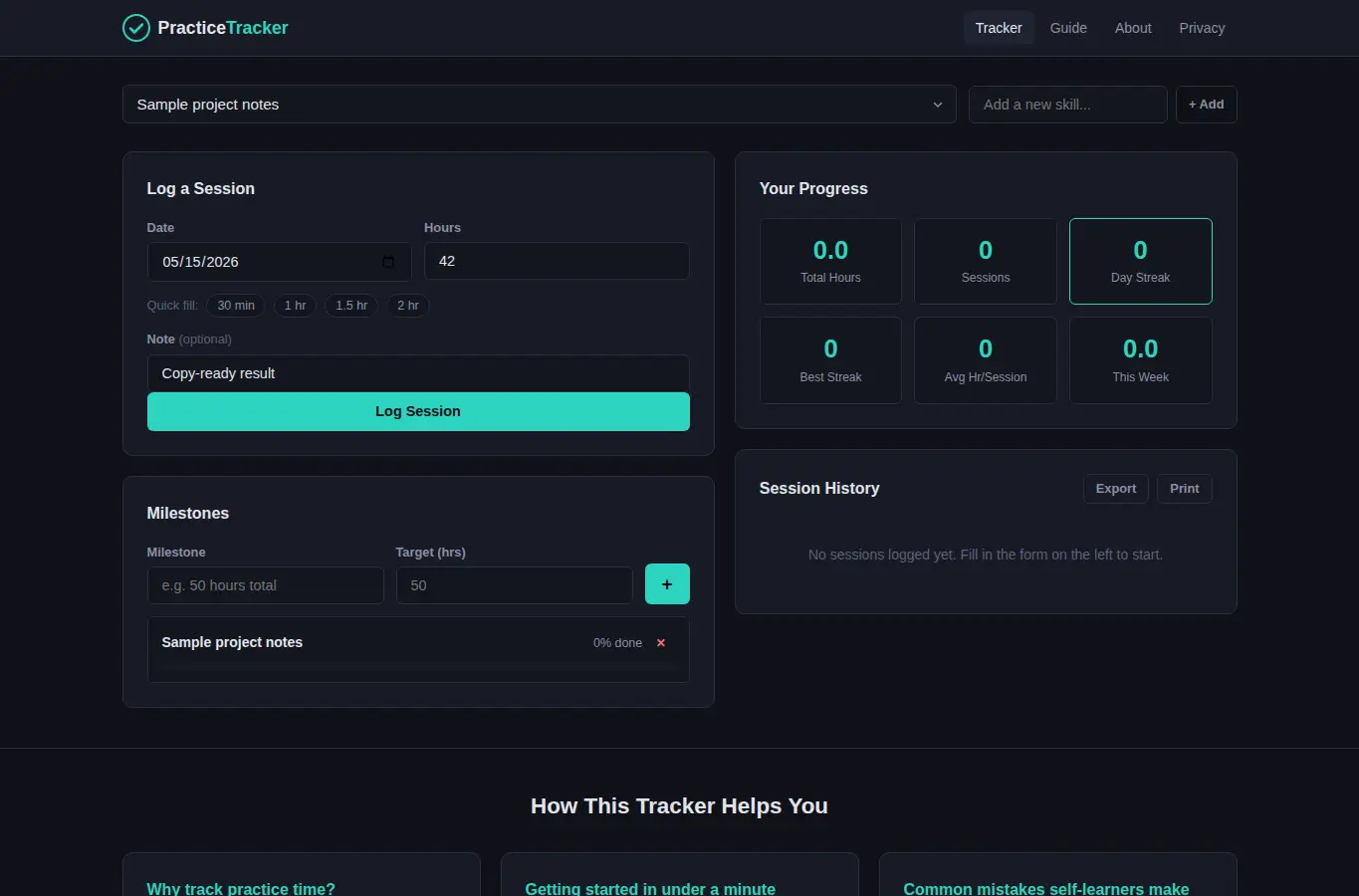Viewport: 1359px width, 896px height.
Task: Add milestone with the plus button
Action: point(667,584)
